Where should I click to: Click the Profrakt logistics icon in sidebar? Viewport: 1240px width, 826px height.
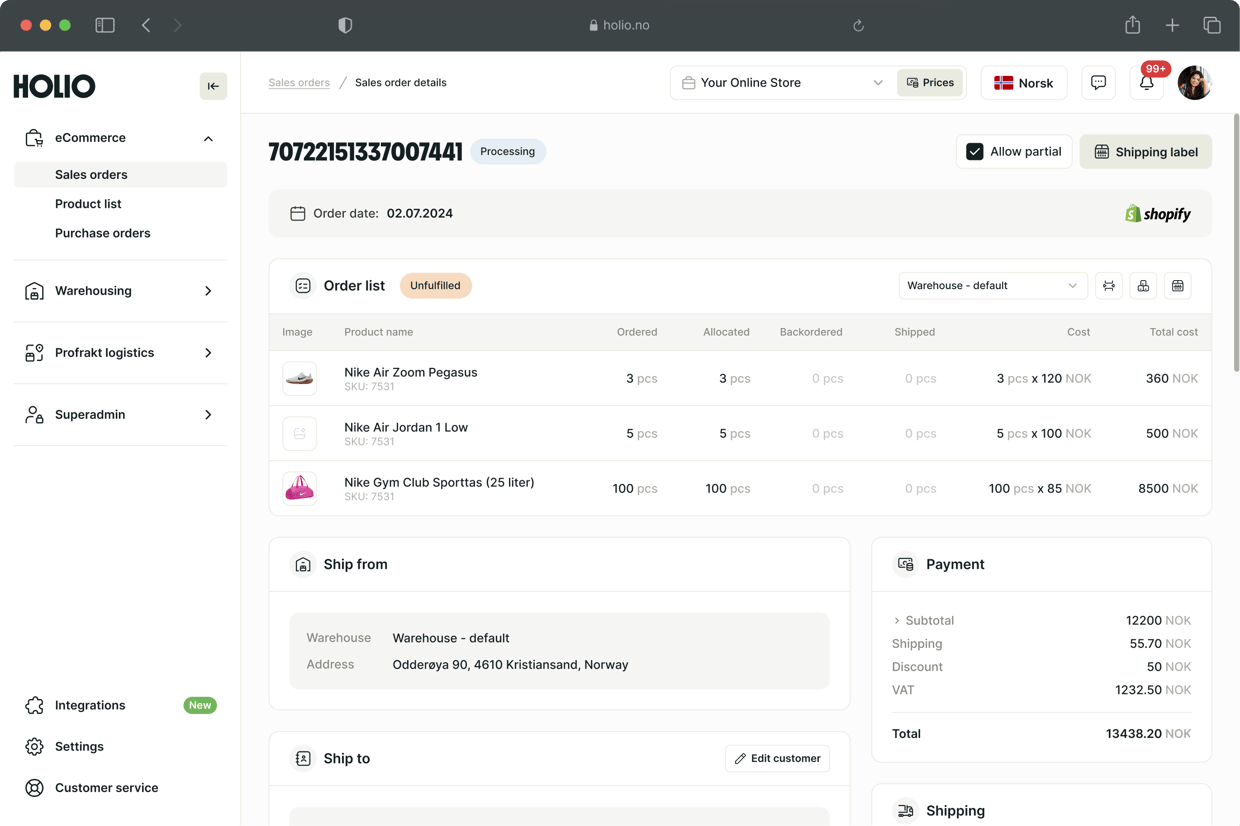34,353
